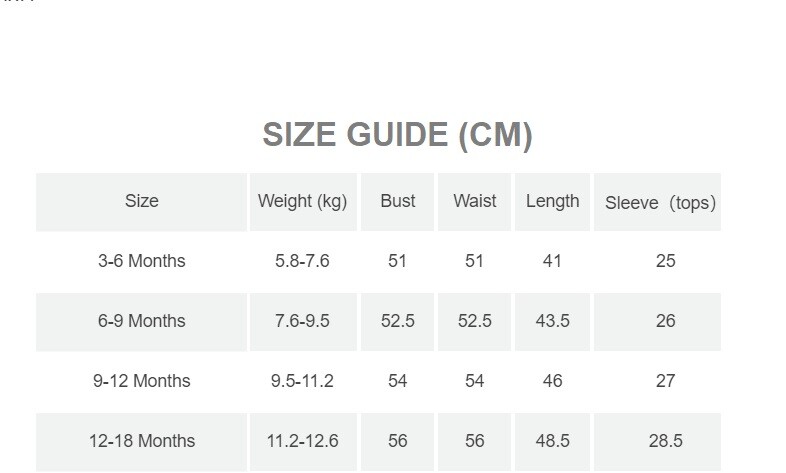Click the SIZE GUIDE (CM) heading
786x473 pixels.
tap(397, 135)
